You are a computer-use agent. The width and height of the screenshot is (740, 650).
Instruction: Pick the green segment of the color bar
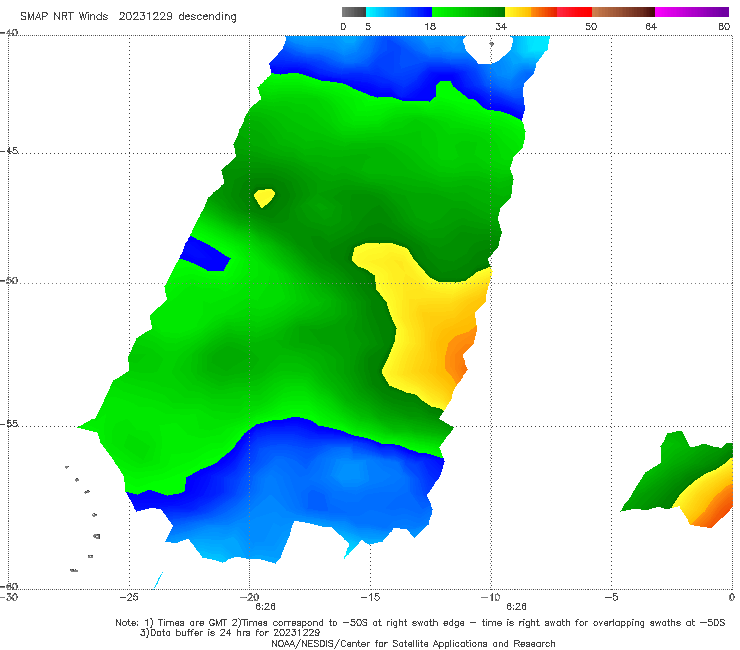(x=468, y=12)
